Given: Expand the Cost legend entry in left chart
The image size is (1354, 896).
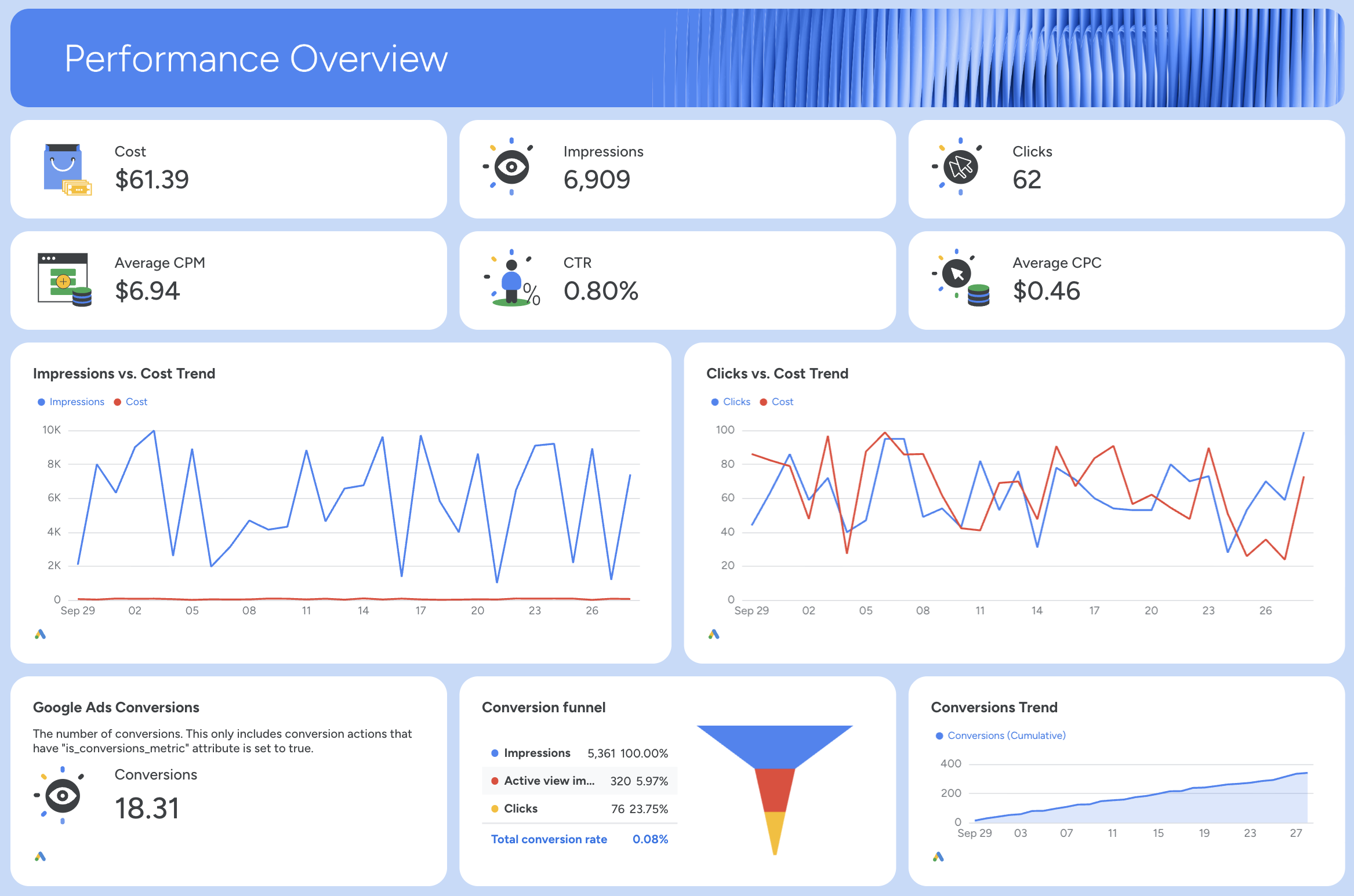Looking at the screenshot, I should (130, 401).
